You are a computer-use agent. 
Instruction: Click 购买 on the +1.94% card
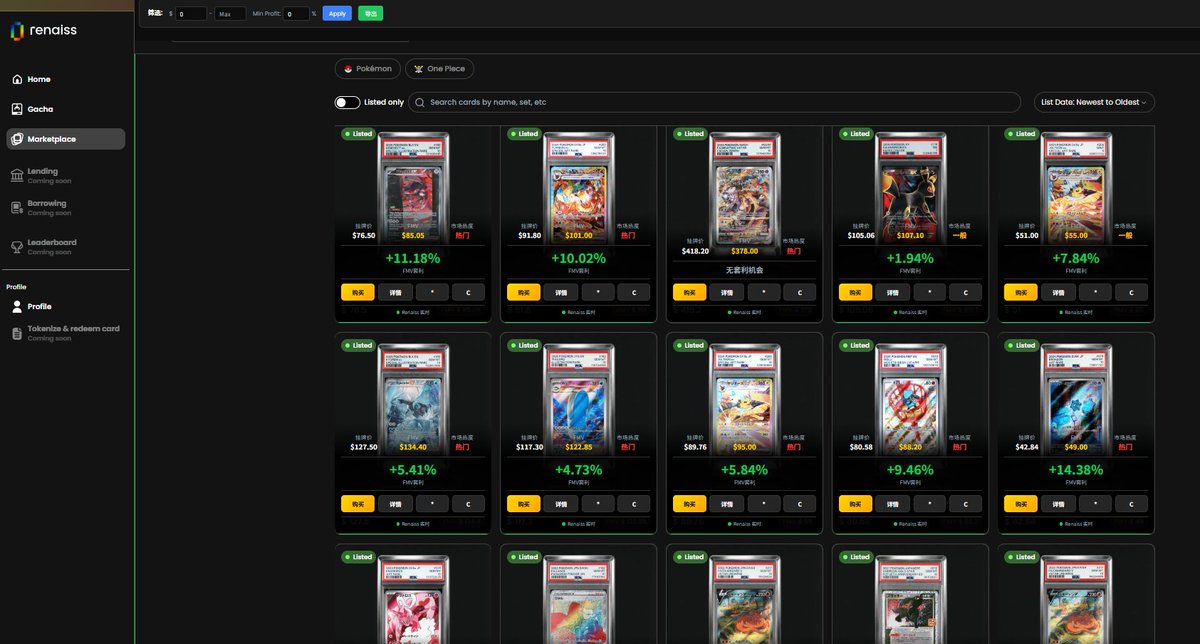[x=856, y=292]
